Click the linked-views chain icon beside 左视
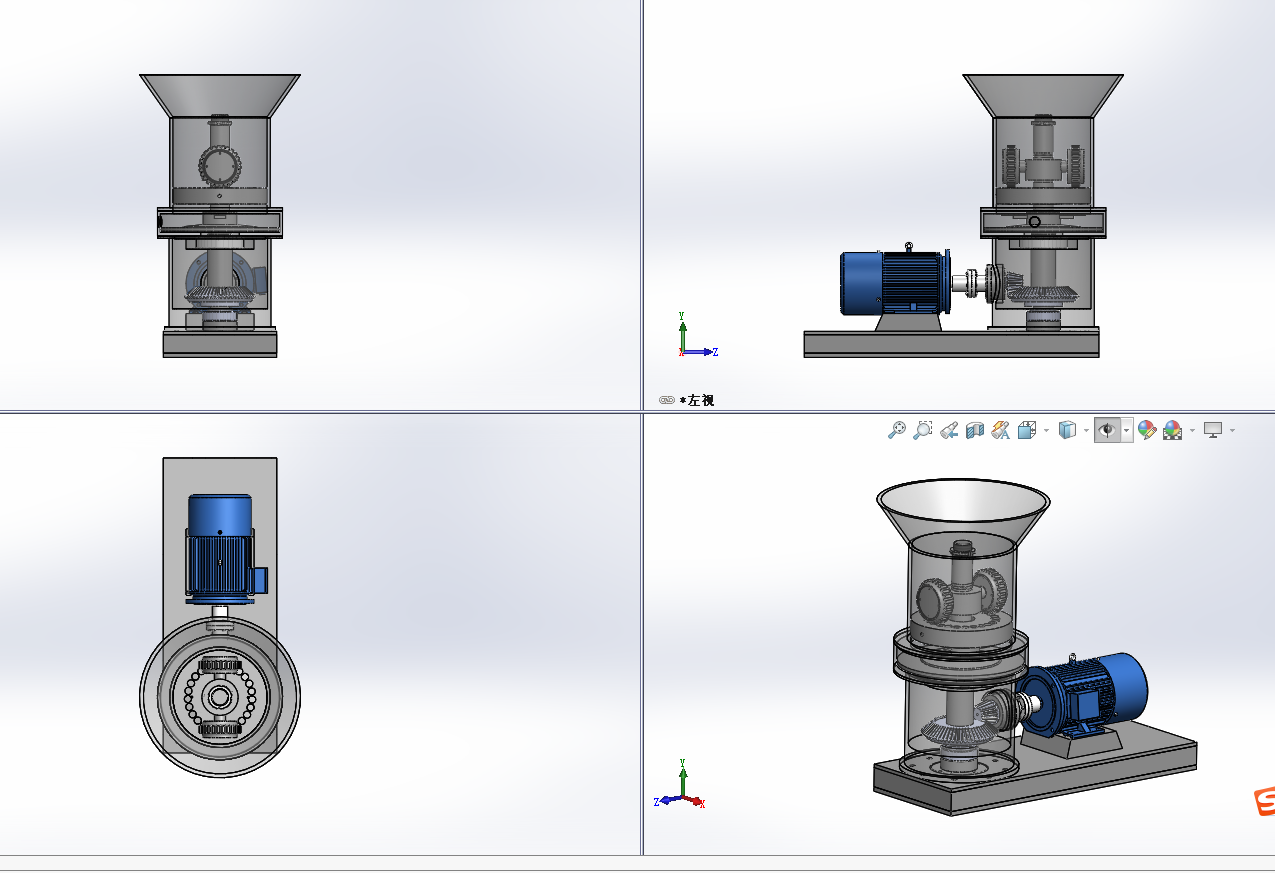Image resolution: width=1275 pixels, height=873 pixels. point(667,400)
